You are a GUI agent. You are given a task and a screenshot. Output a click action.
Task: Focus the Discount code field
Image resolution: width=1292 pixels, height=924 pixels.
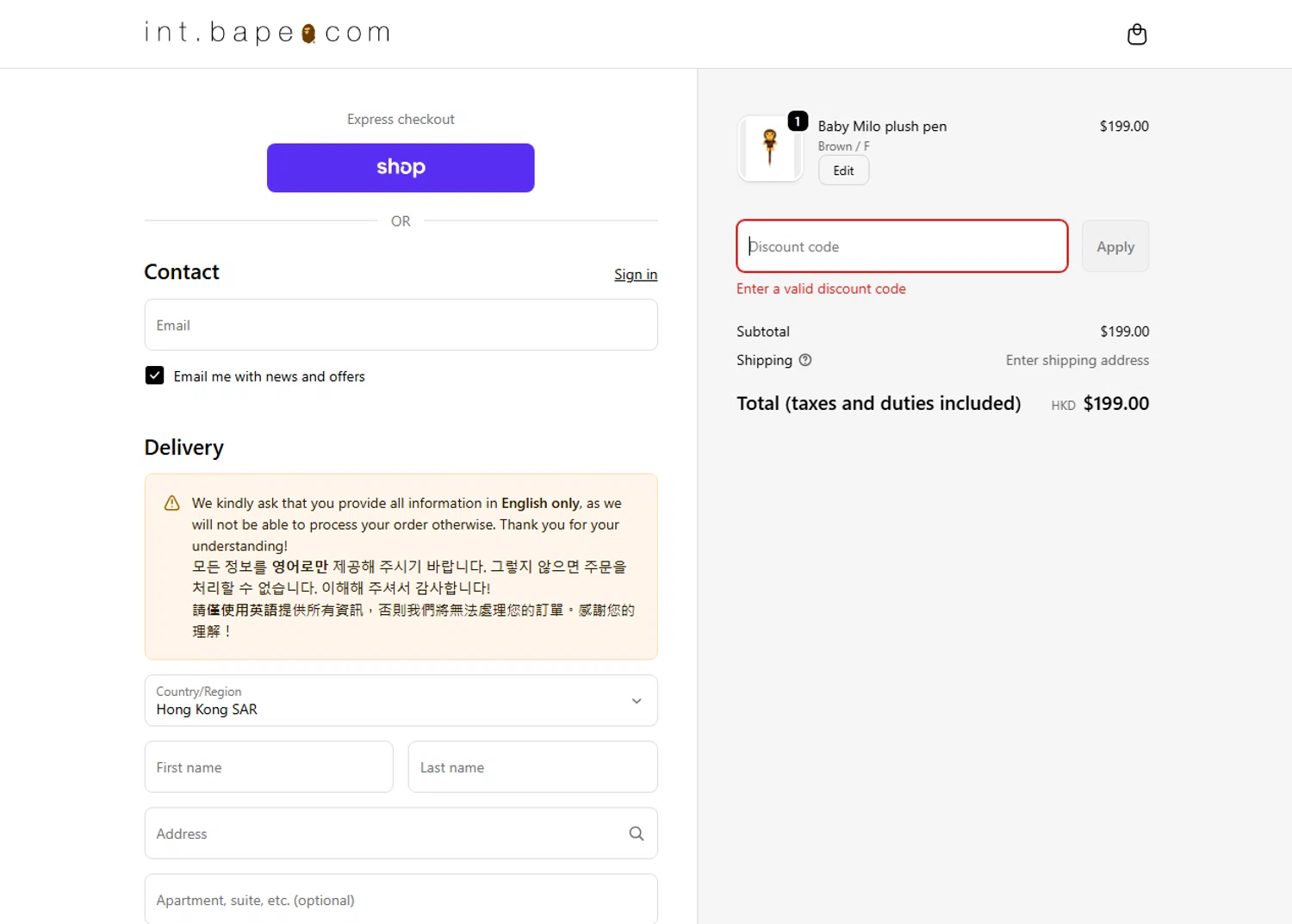[902, 246]
